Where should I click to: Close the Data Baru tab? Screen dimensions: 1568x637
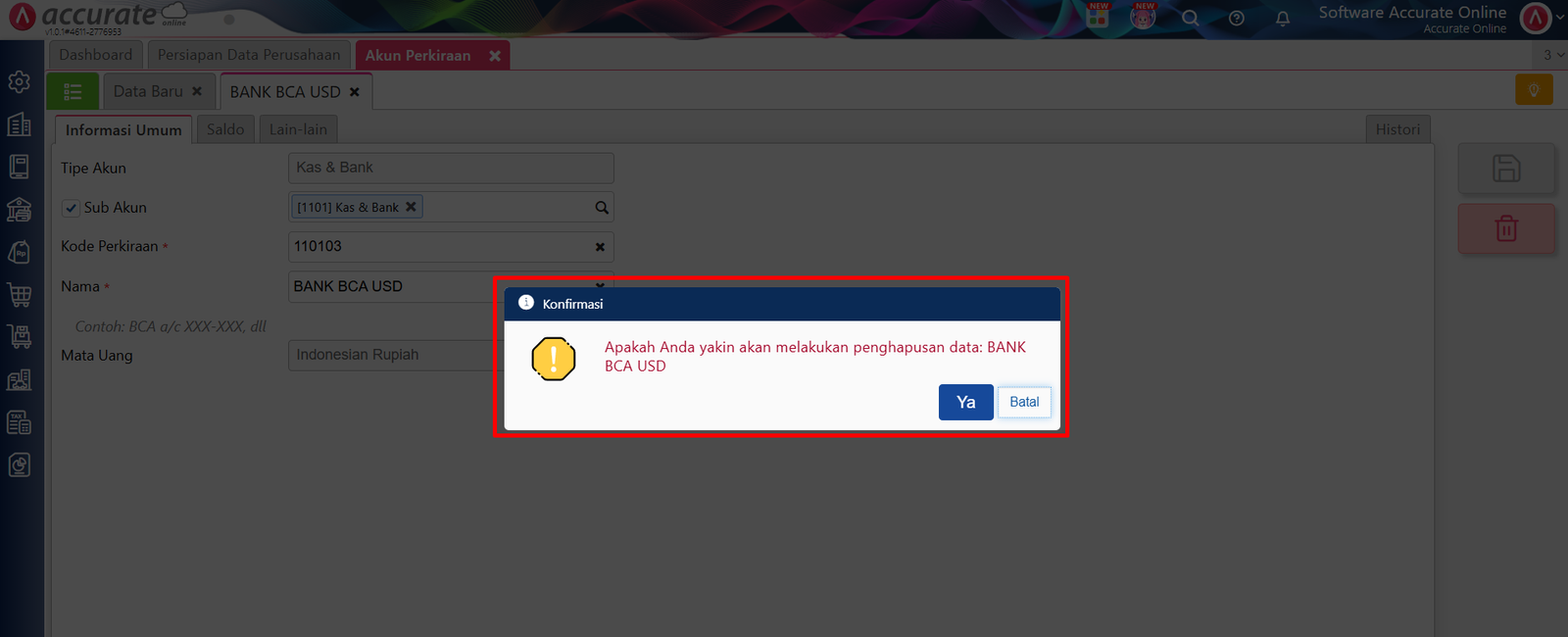pyautogui.click(x=197, y=91)
